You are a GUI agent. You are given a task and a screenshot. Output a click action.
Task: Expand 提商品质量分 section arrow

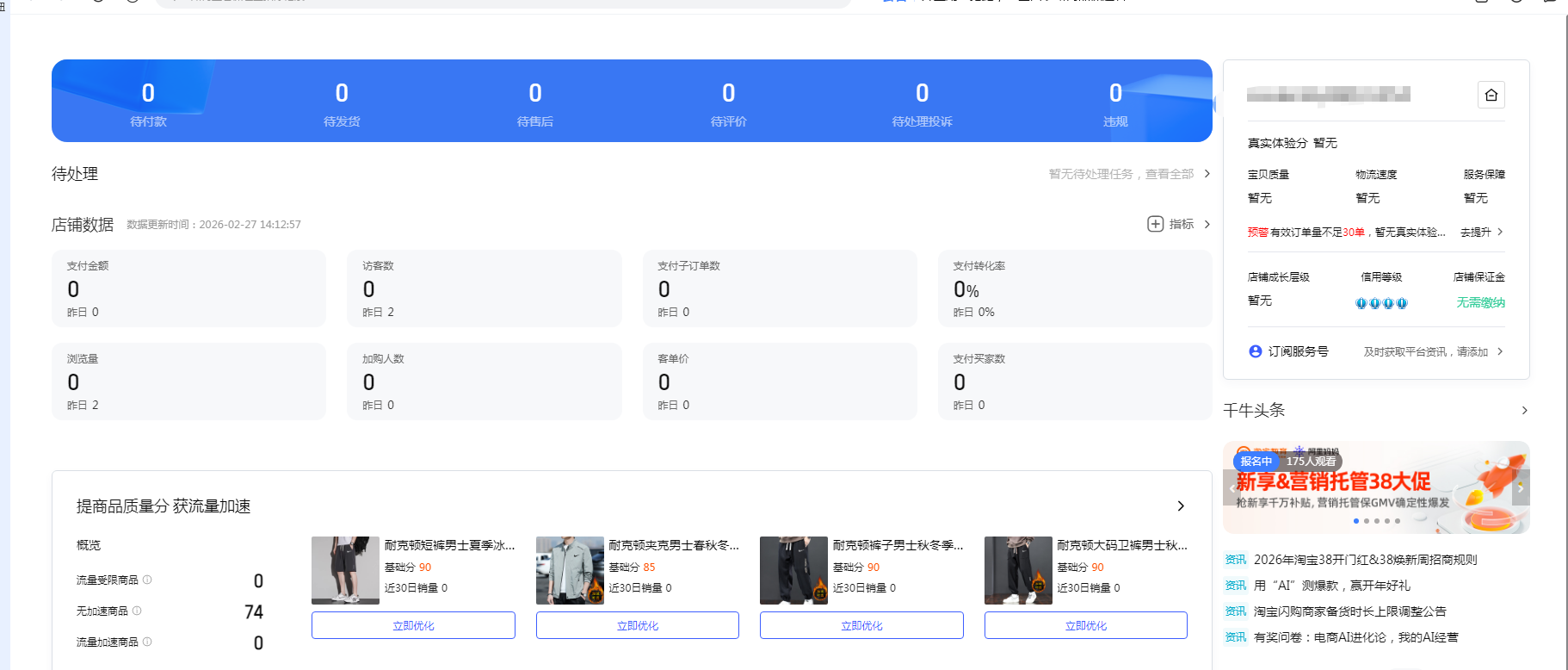1181,506
